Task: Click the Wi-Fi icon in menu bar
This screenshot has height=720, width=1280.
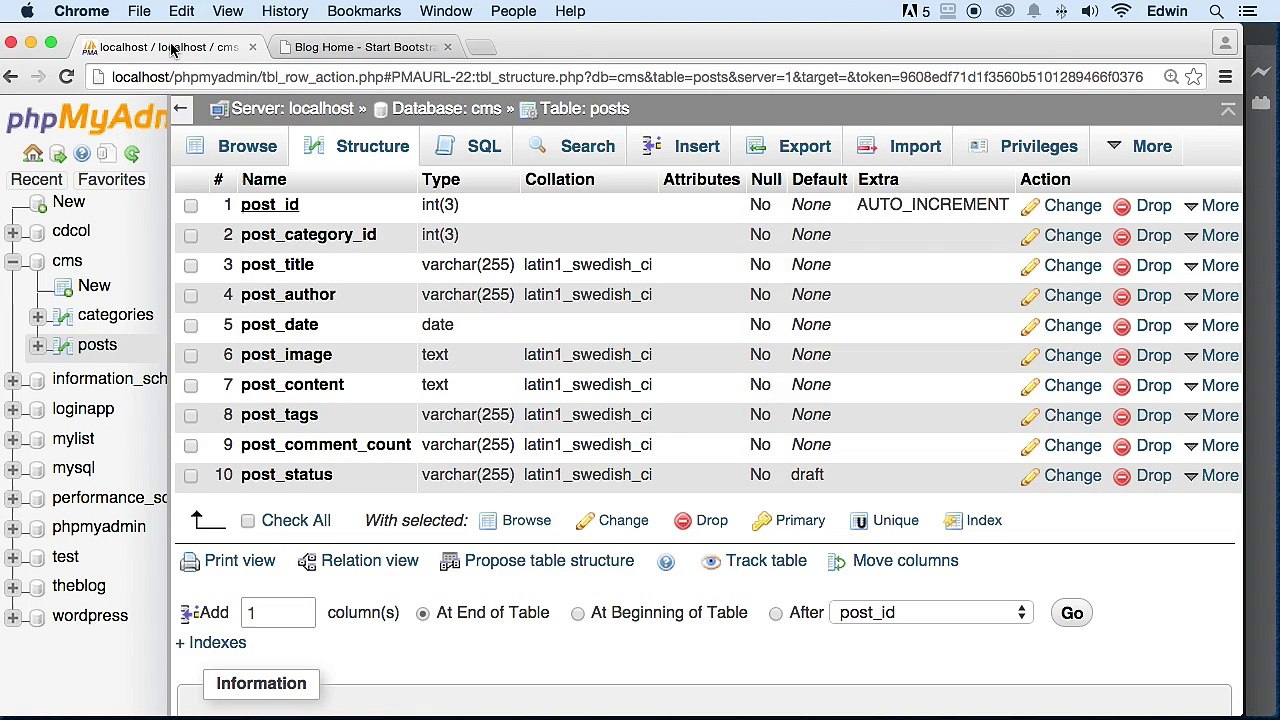Action: coord(1122,11)
